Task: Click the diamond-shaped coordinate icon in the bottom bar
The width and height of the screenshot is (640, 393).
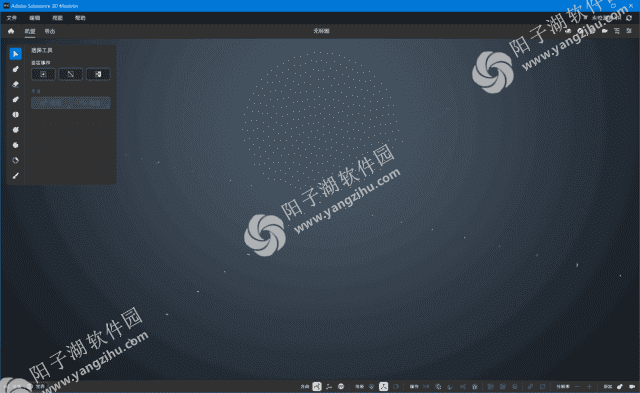Action: (x=371, y=386)
